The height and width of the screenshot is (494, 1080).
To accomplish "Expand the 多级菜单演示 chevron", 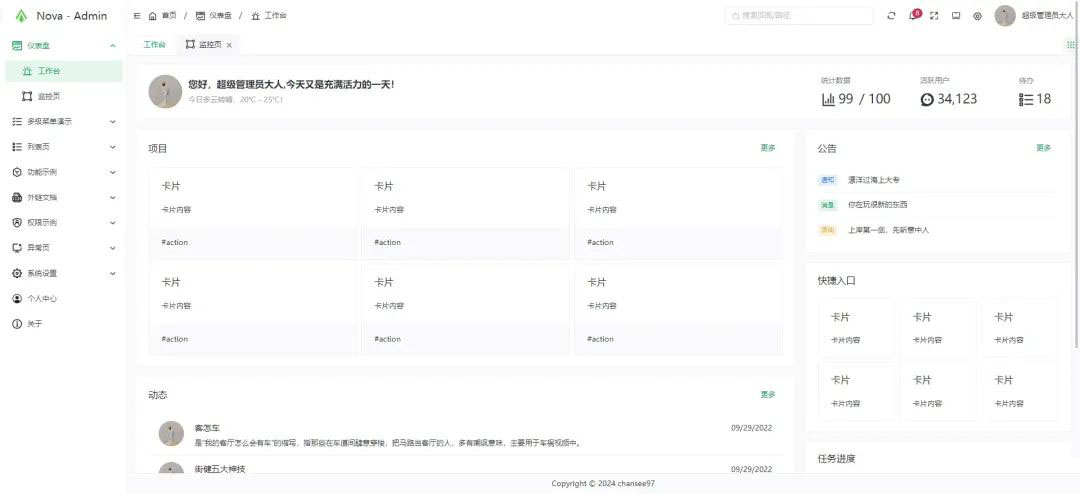I will [113, 122].
